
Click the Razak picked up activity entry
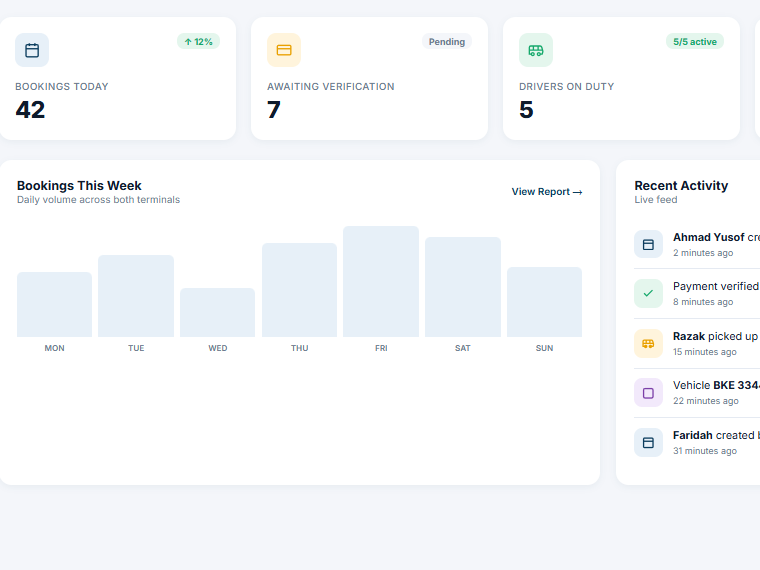(697, 343)
